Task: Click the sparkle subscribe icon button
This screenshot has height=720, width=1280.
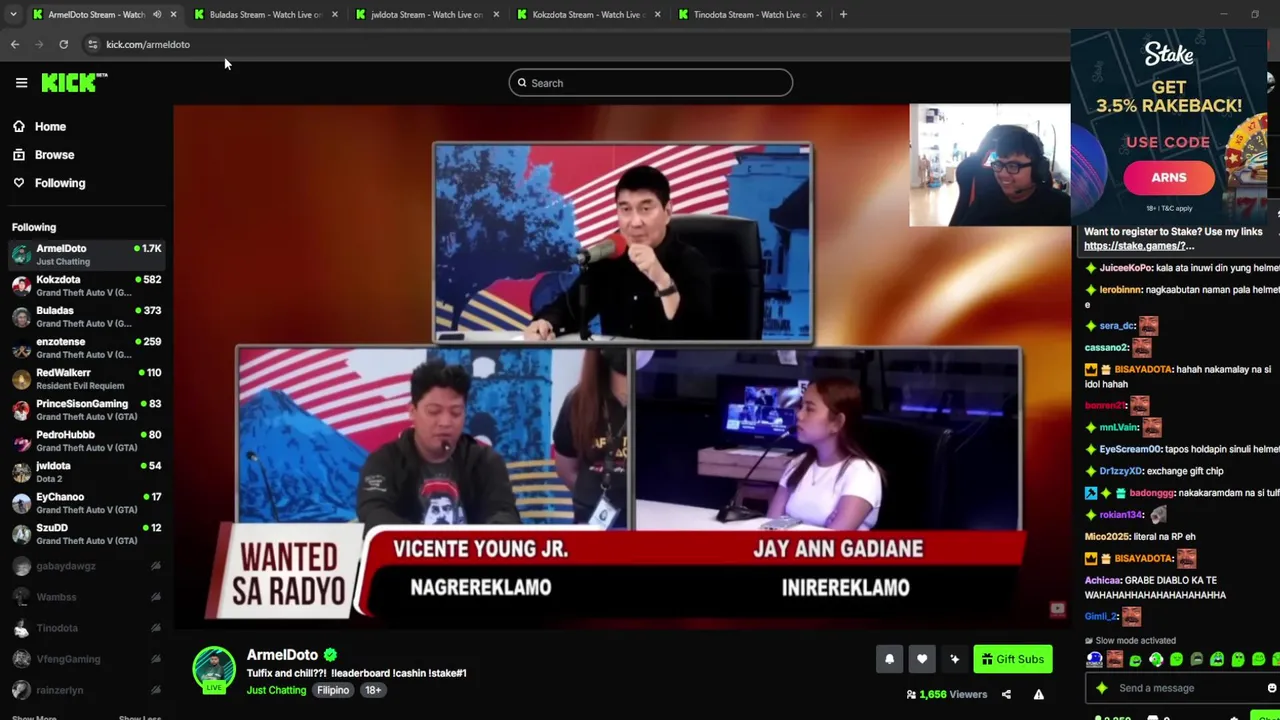Action: pos(955,659)
